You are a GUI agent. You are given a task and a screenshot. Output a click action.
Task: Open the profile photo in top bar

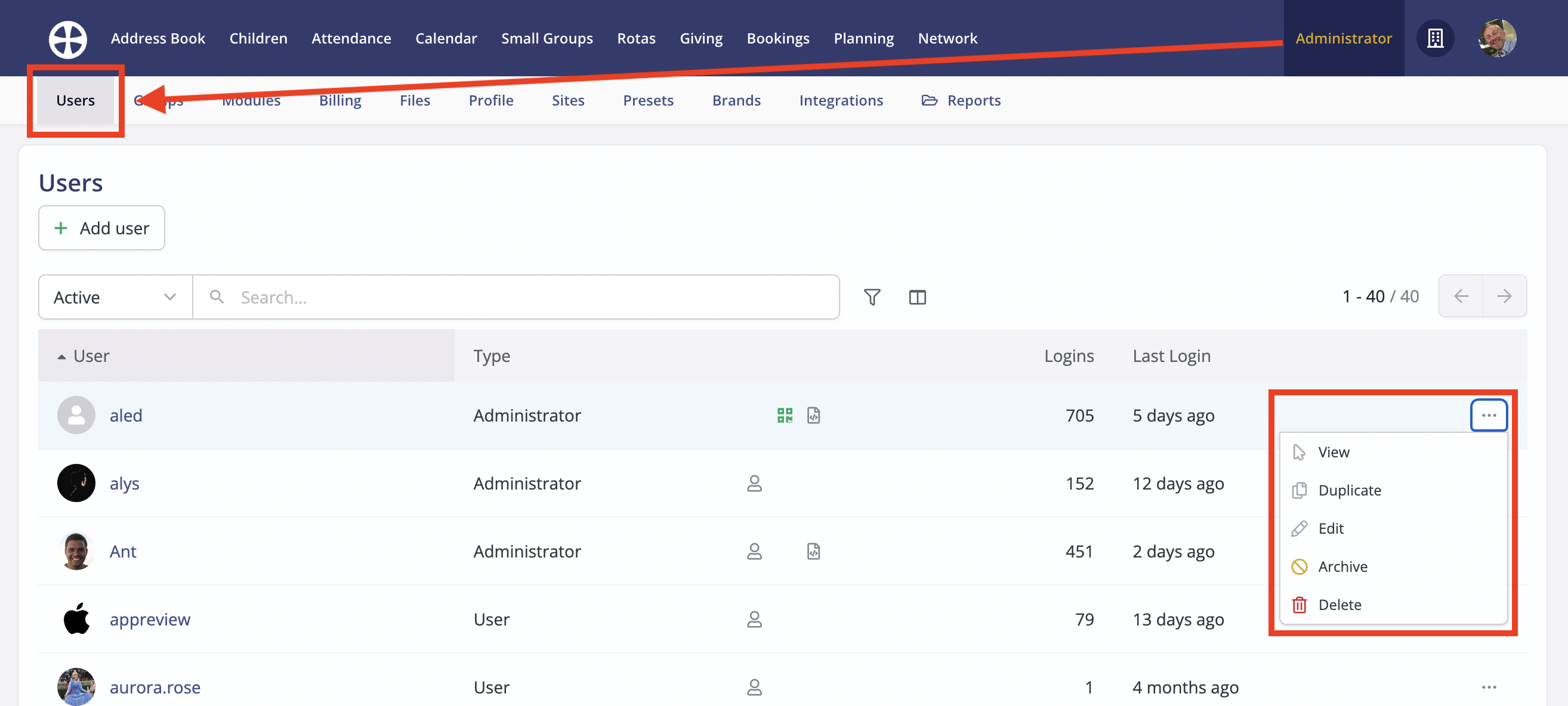pyautogui.click(x=1497, y=38)
